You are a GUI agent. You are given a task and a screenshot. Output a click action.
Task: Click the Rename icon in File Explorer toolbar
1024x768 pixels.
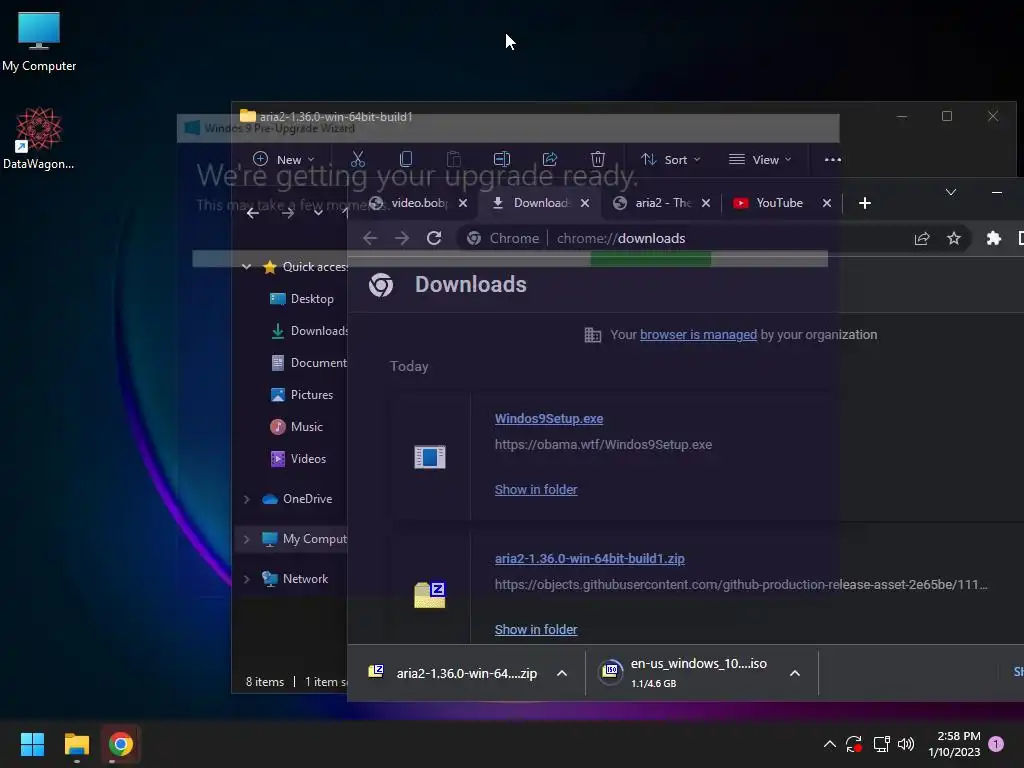point(502,159)
